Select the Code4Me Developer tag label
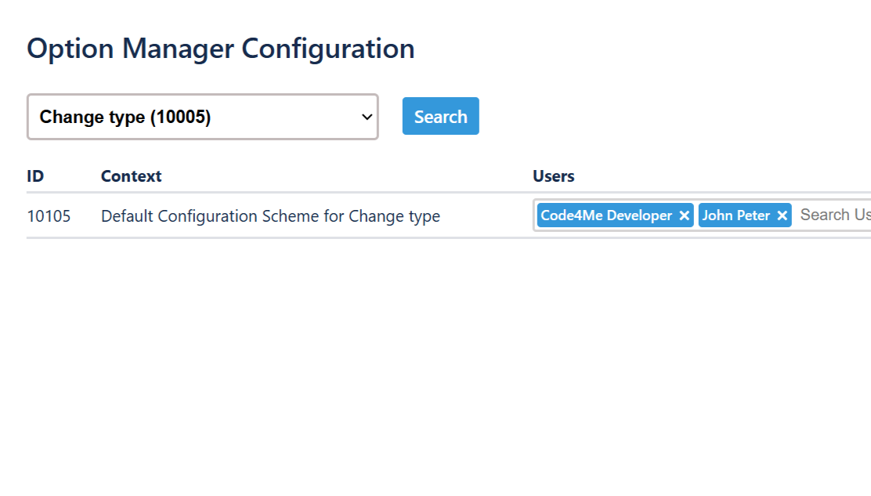 pos(606,215)
